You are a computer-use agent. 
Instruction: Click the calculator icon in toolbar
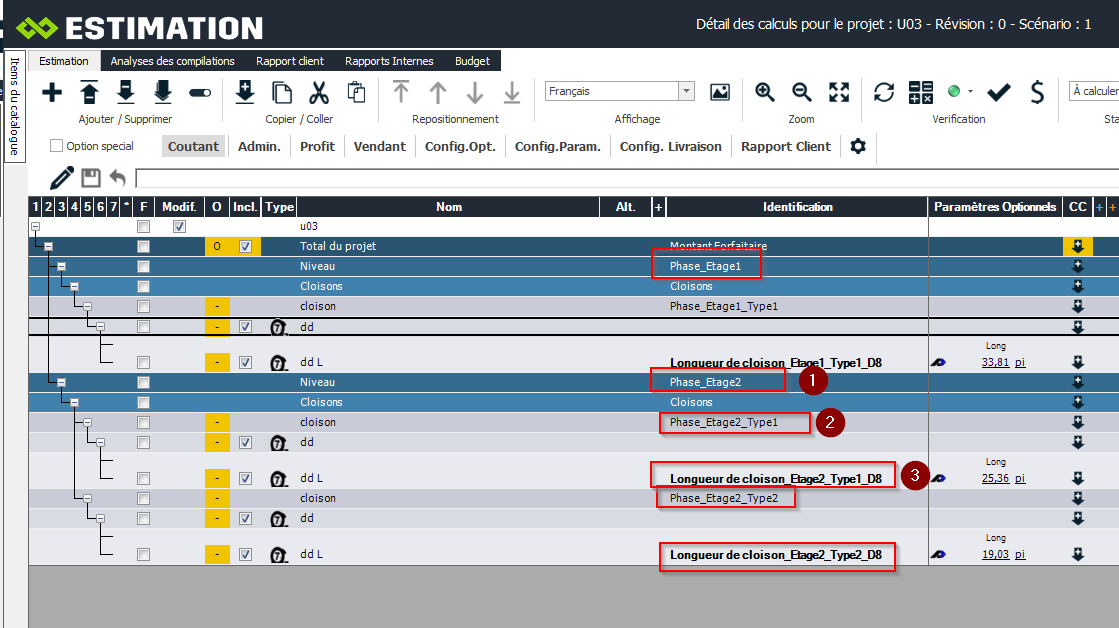pos(920,93)
